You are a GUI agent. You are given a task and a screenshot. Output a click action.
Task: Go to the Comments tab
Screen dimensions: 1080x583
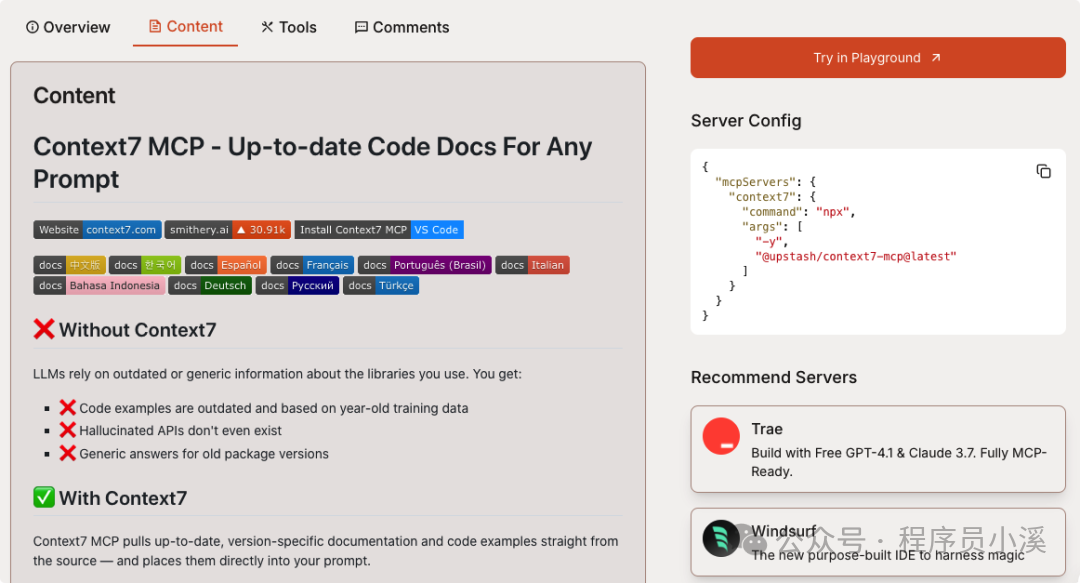pos(402,27)
